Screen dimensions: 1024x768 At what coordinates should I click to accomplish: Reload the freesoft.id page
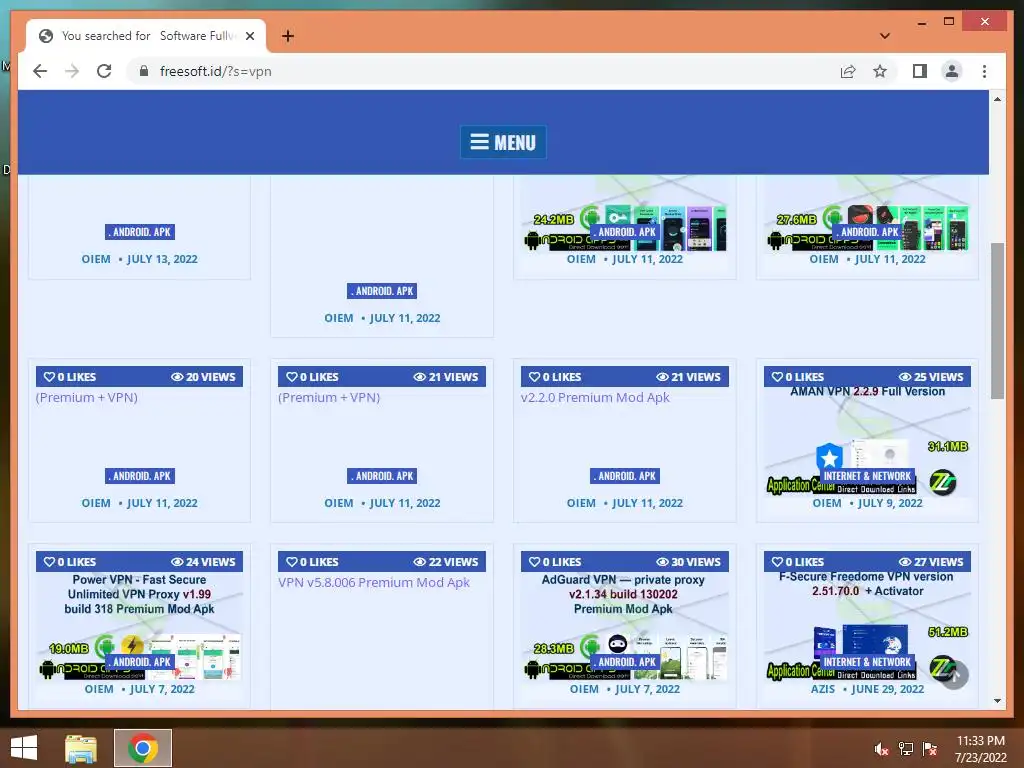[104, 71]
